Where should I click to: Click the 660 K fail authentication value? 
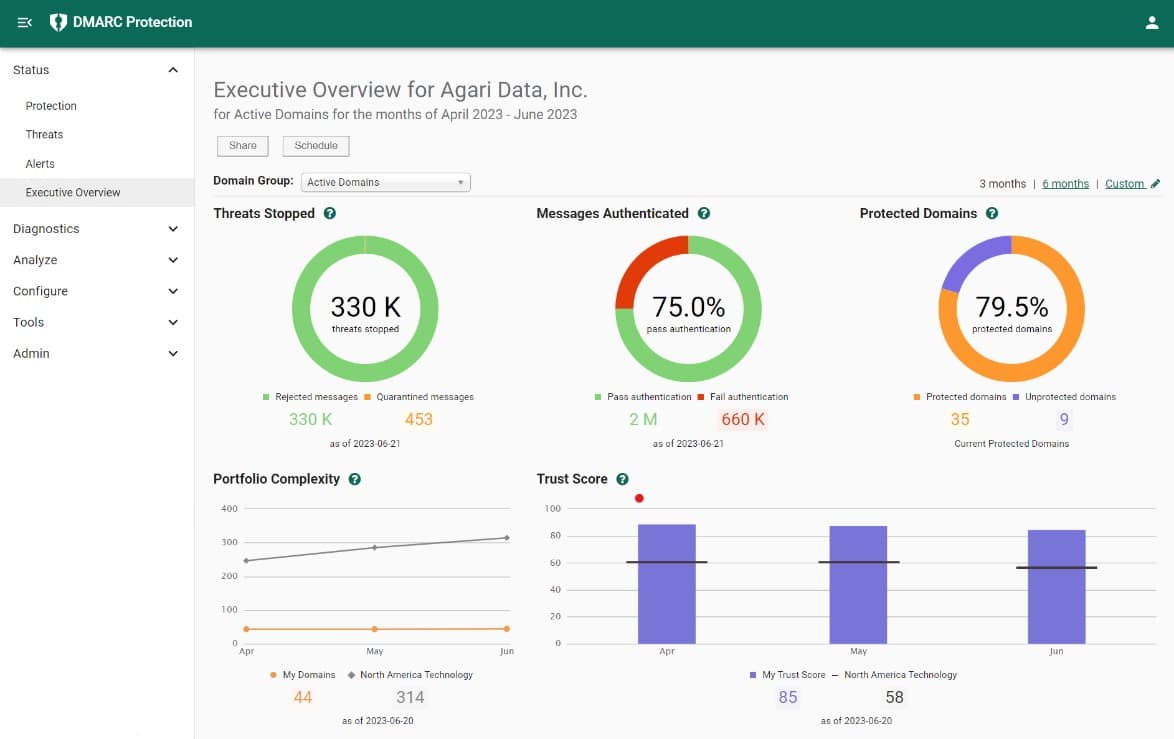[743, 419]
